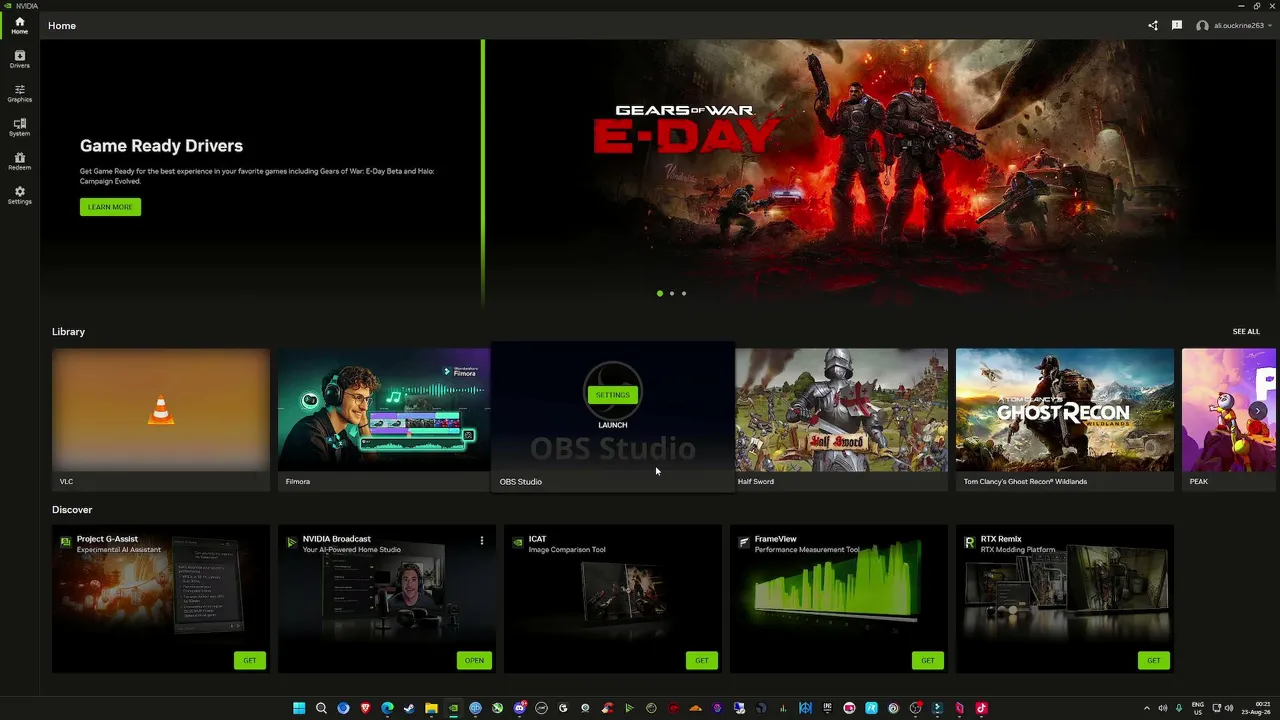Click the LEARN MORE button
1280x720 pixels.
point(110,207)
